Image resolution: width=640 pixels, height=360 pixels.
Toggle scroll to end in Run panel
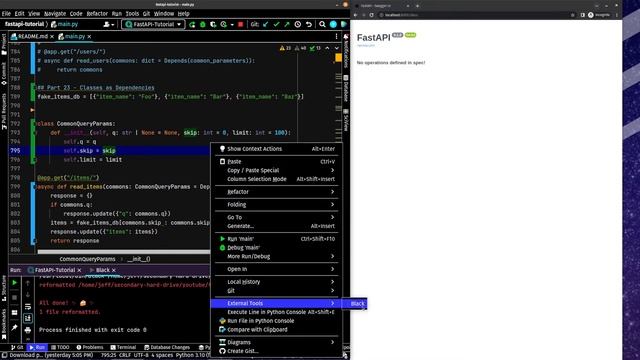tap(28, 318)
